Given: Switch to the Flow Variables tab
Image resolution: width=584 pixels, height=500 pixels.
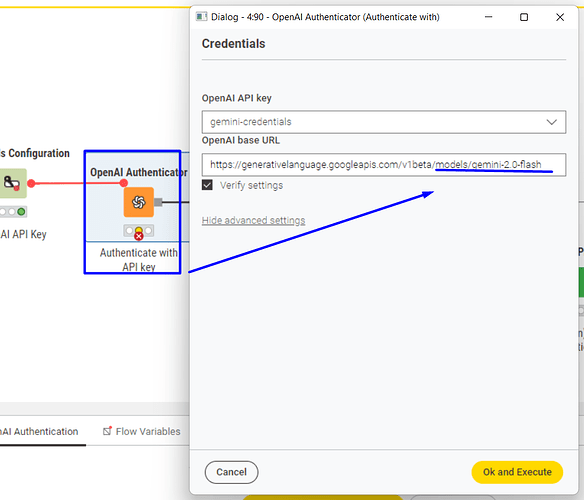Looking at the screenshot, I should 142,431.
